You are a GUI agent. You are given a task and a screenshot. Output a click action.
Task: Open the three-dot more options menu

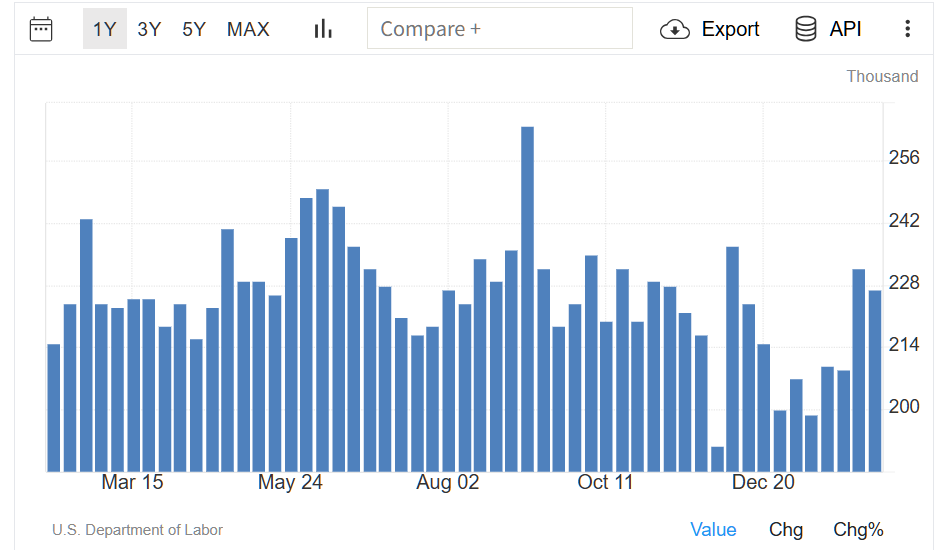[907, 29]
